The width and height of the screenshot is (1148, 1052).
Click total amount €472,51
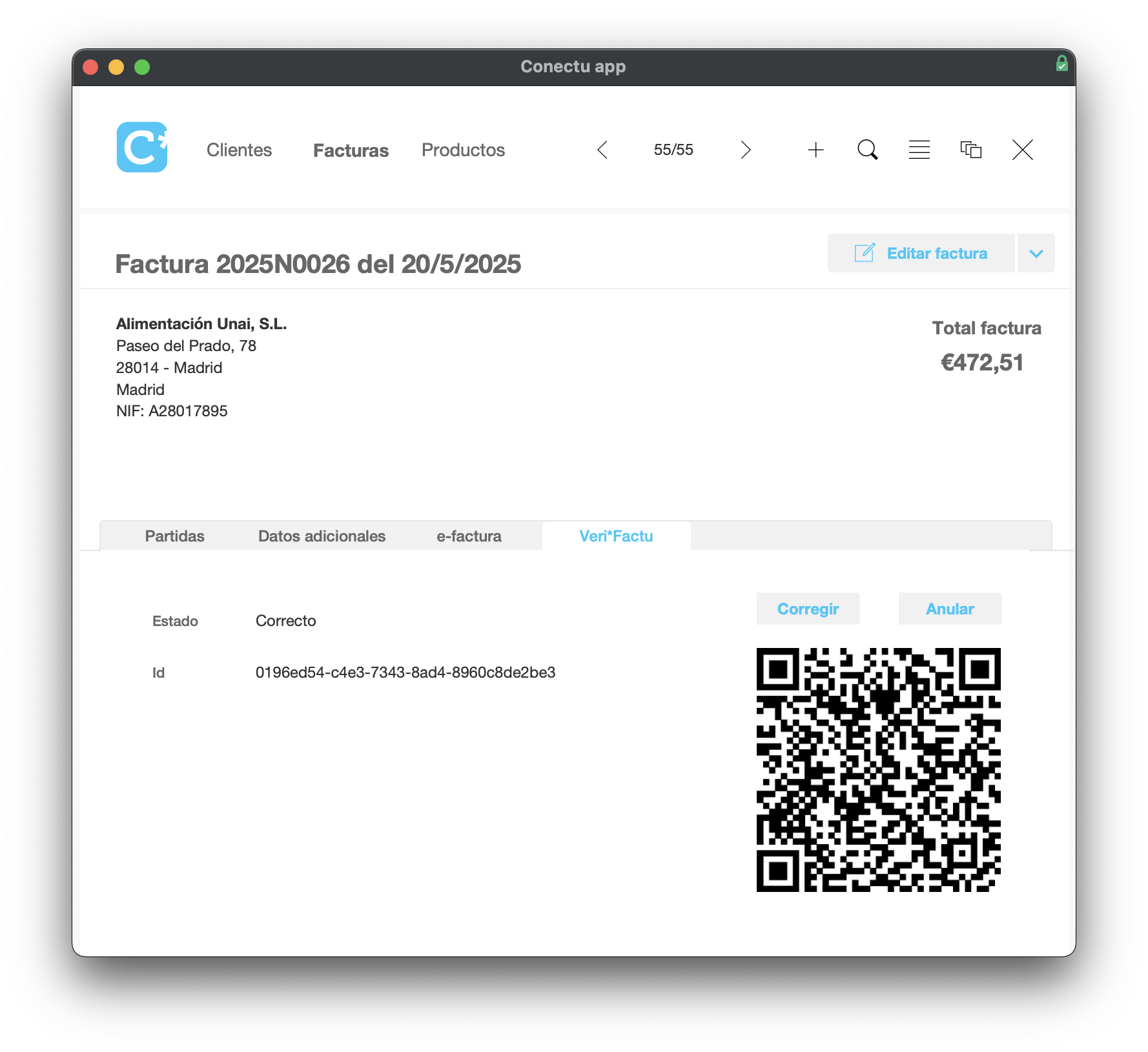[982, 363]
